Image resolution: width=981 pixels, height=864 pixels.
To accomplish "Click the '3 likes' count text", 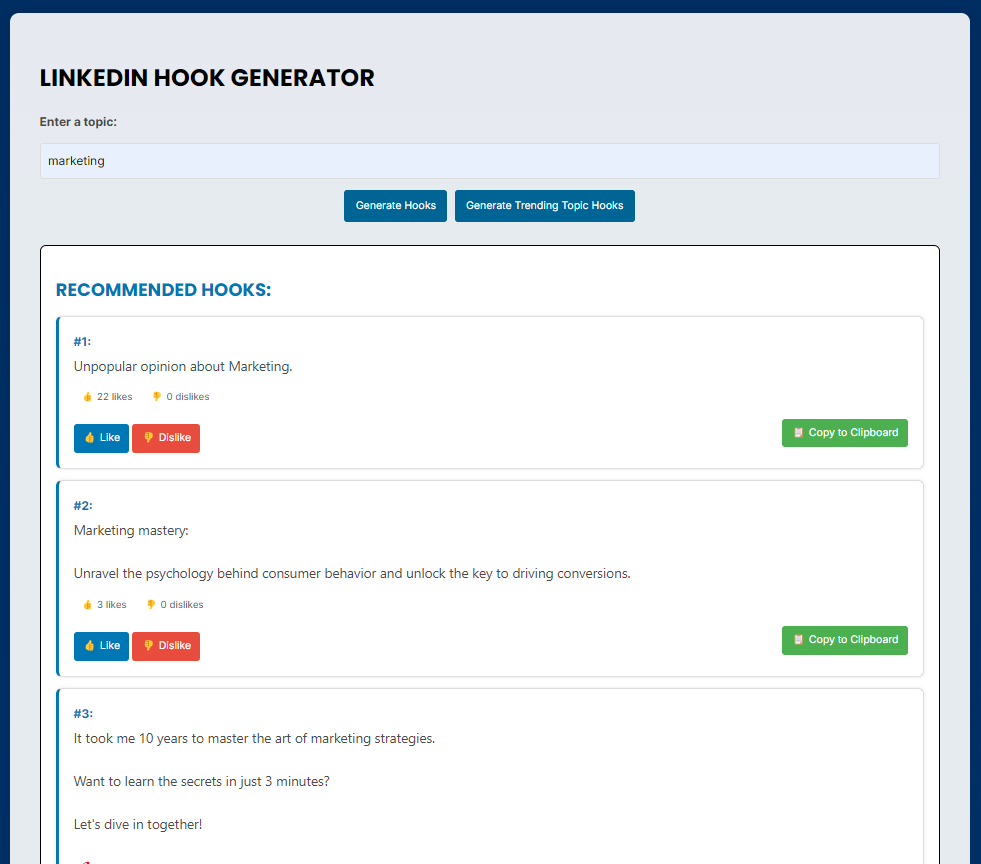I will 111,604.
